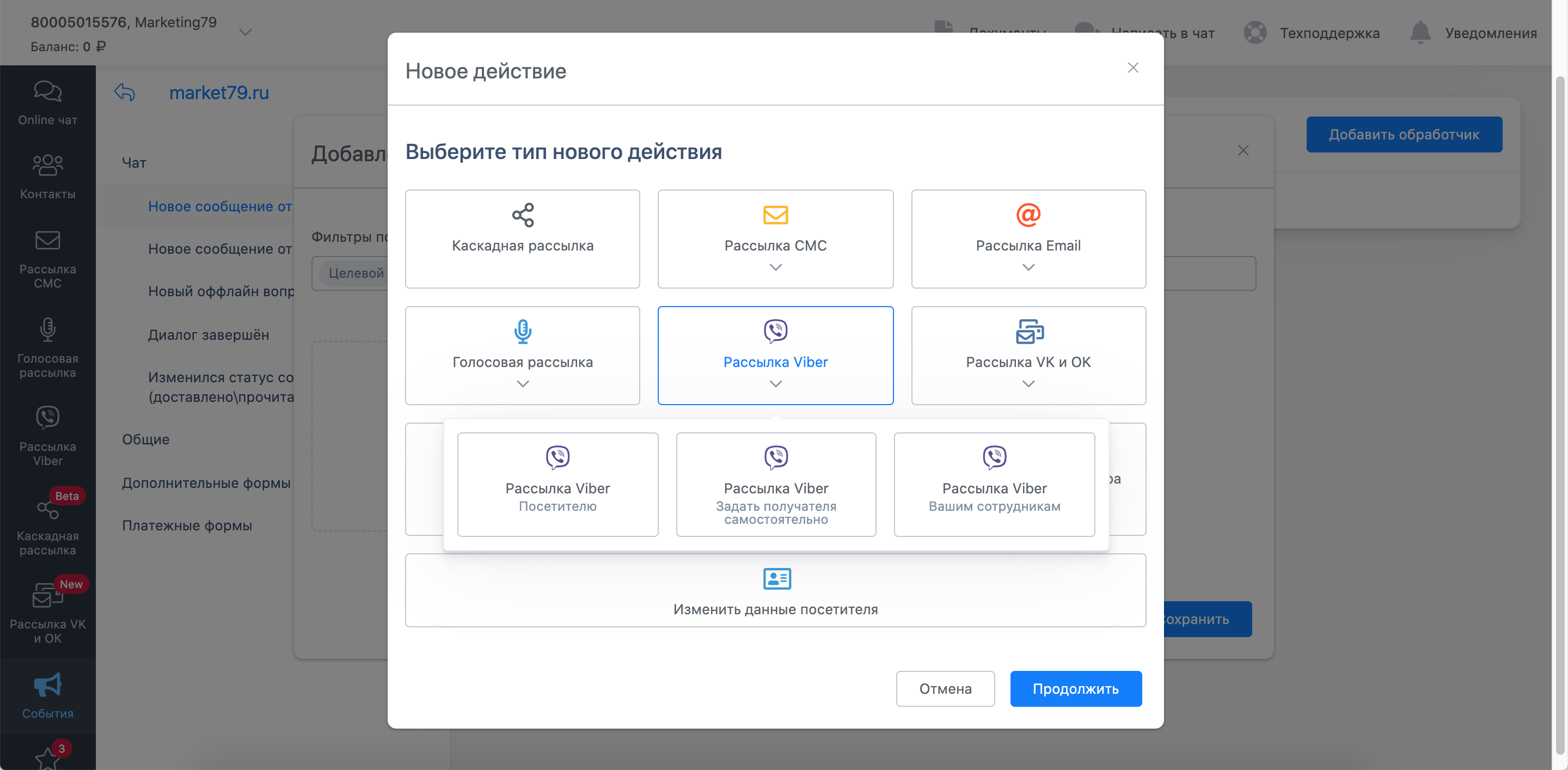Click the SMS mailing envelope icon
Image resolution: width=1568 pixels, height=770 pixels.
pyautogui.click(x=775, y=215)
